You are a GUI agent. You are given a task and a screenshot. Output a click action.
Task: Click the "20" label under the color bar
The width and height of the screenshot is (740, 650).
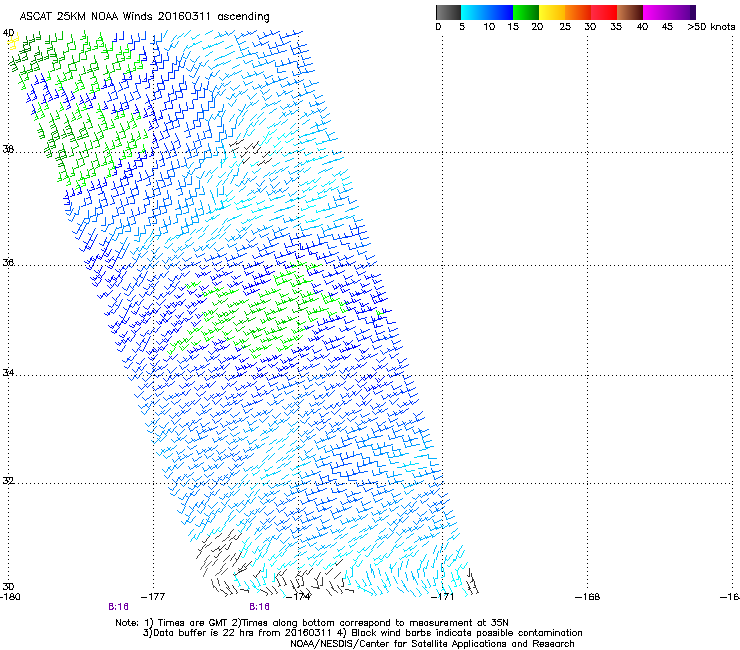coord(537,27)
